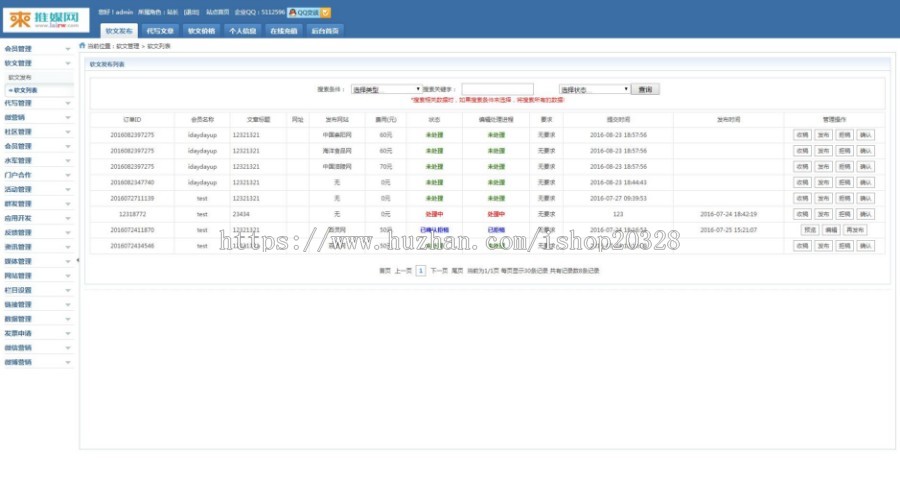
Task: Go to the 后台首页 tab
Action: (x=325, y=31)
